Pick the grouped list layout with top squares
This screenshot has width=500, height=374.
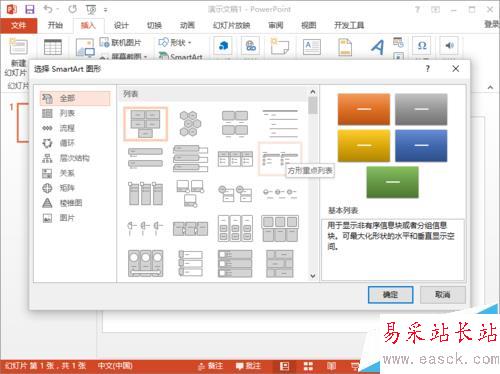click(280, 229)
